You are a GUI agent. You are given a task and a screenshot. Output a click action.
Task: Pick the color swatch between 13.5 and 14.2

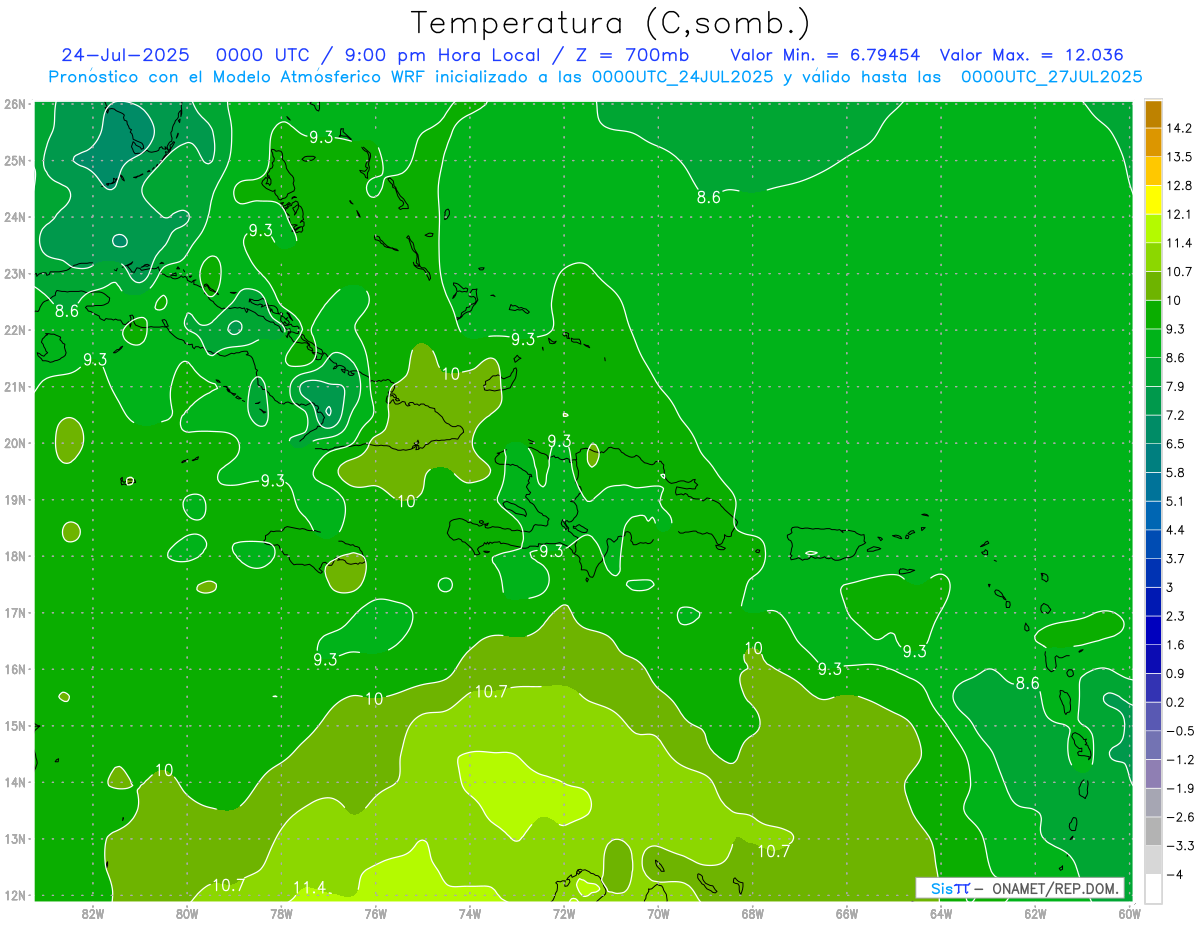coord(1153,142)
